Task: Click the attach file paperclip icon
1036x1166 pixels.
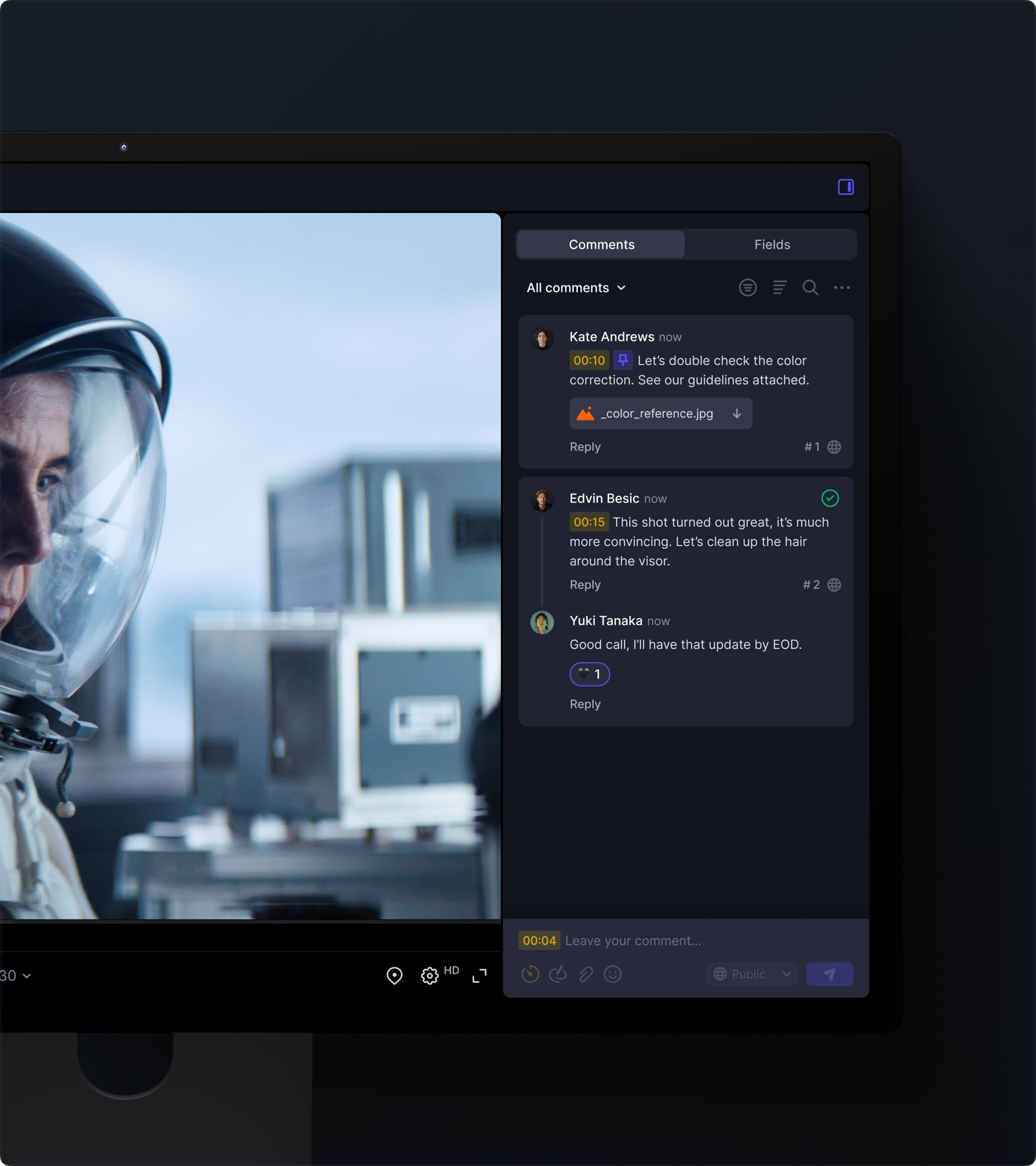Action: [x=586, y=974]
